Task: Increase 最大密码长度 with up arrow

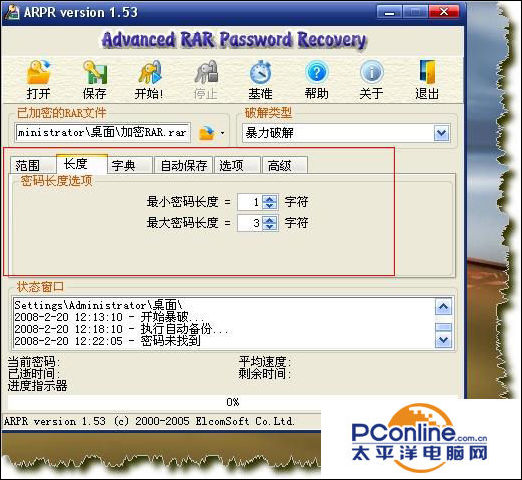Action: coord(270,219)
